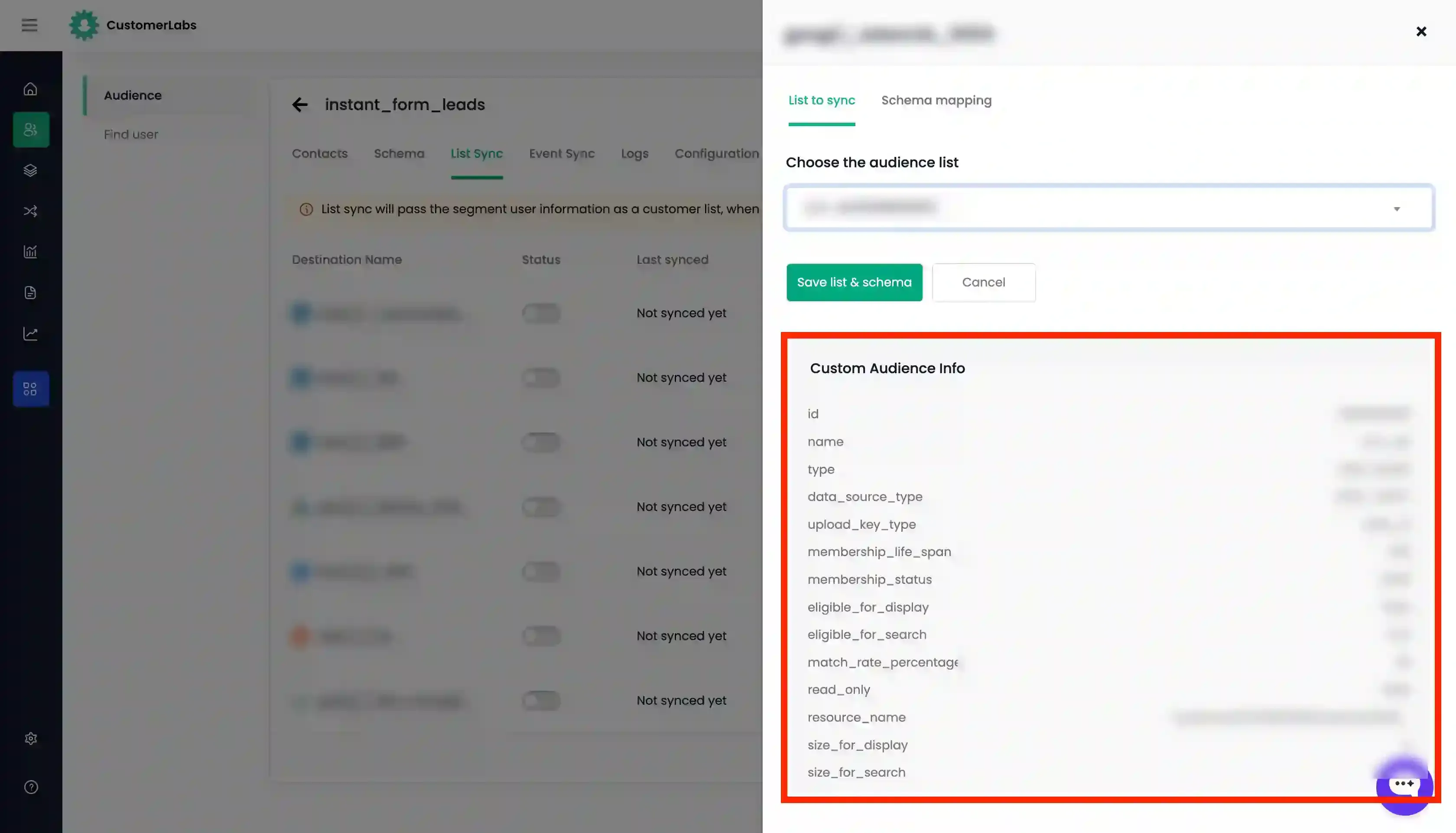This screenshot has height=833, width=1456.
Task: Close the side panel with X
Action: click(1421, 32)
